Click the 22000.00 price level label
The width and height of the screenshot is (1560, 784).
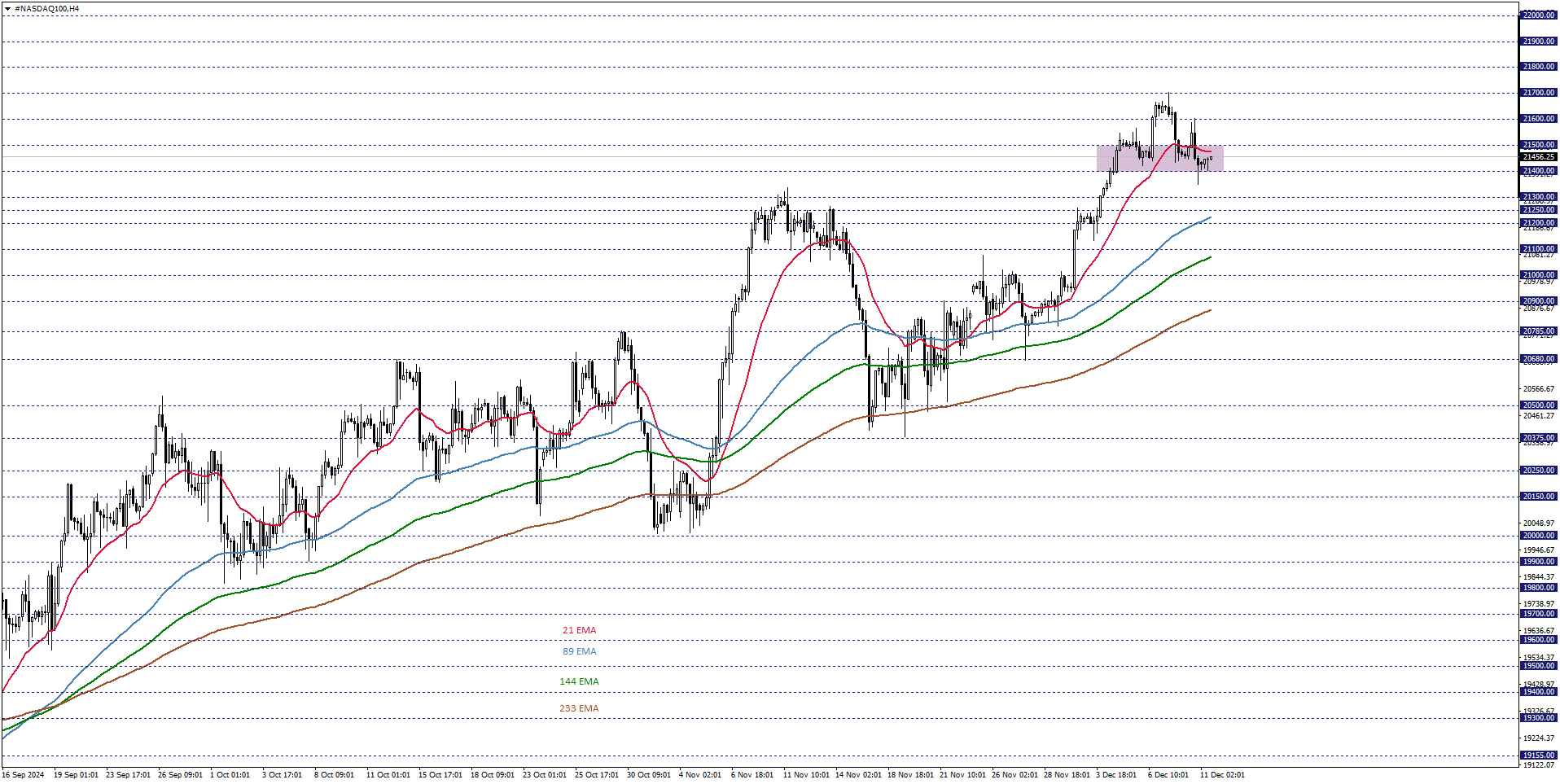1539,15
